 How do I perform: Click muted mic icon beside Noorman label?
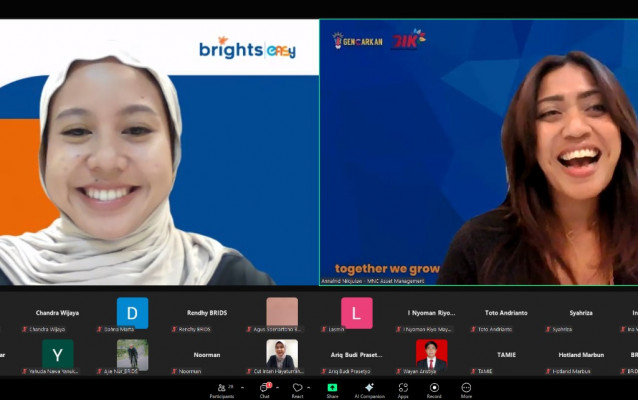(x=174, y=371)
